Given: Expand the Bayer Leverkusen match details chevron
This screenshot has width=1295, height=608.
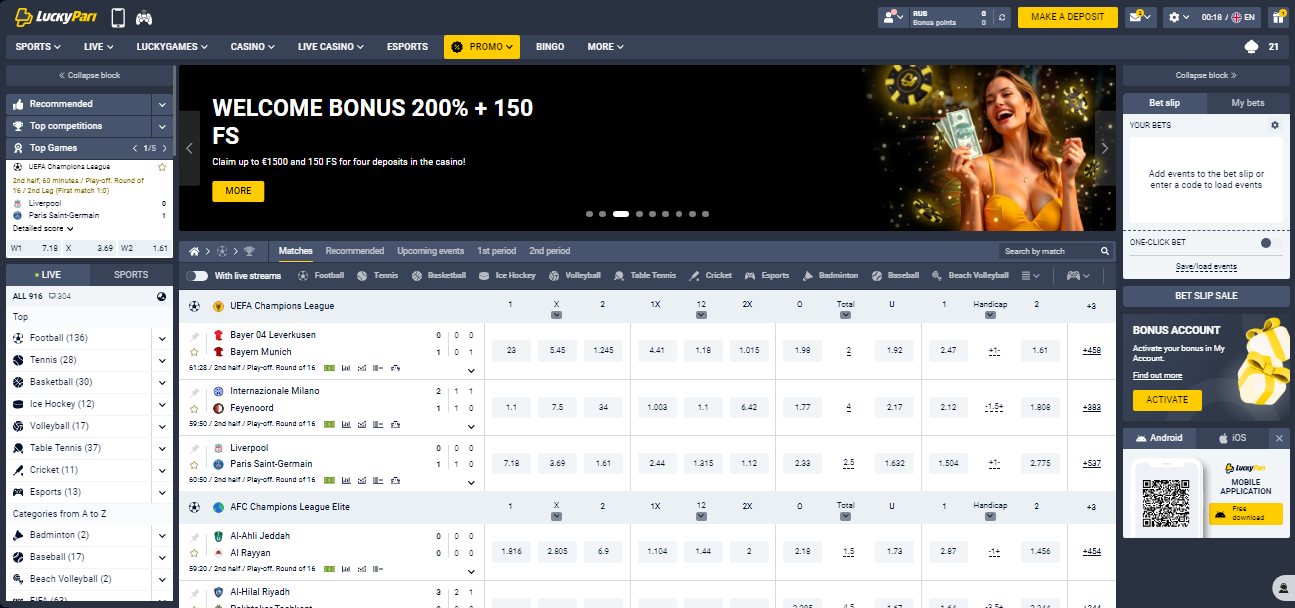Looking at the screenshot, I should click(471, 370).
